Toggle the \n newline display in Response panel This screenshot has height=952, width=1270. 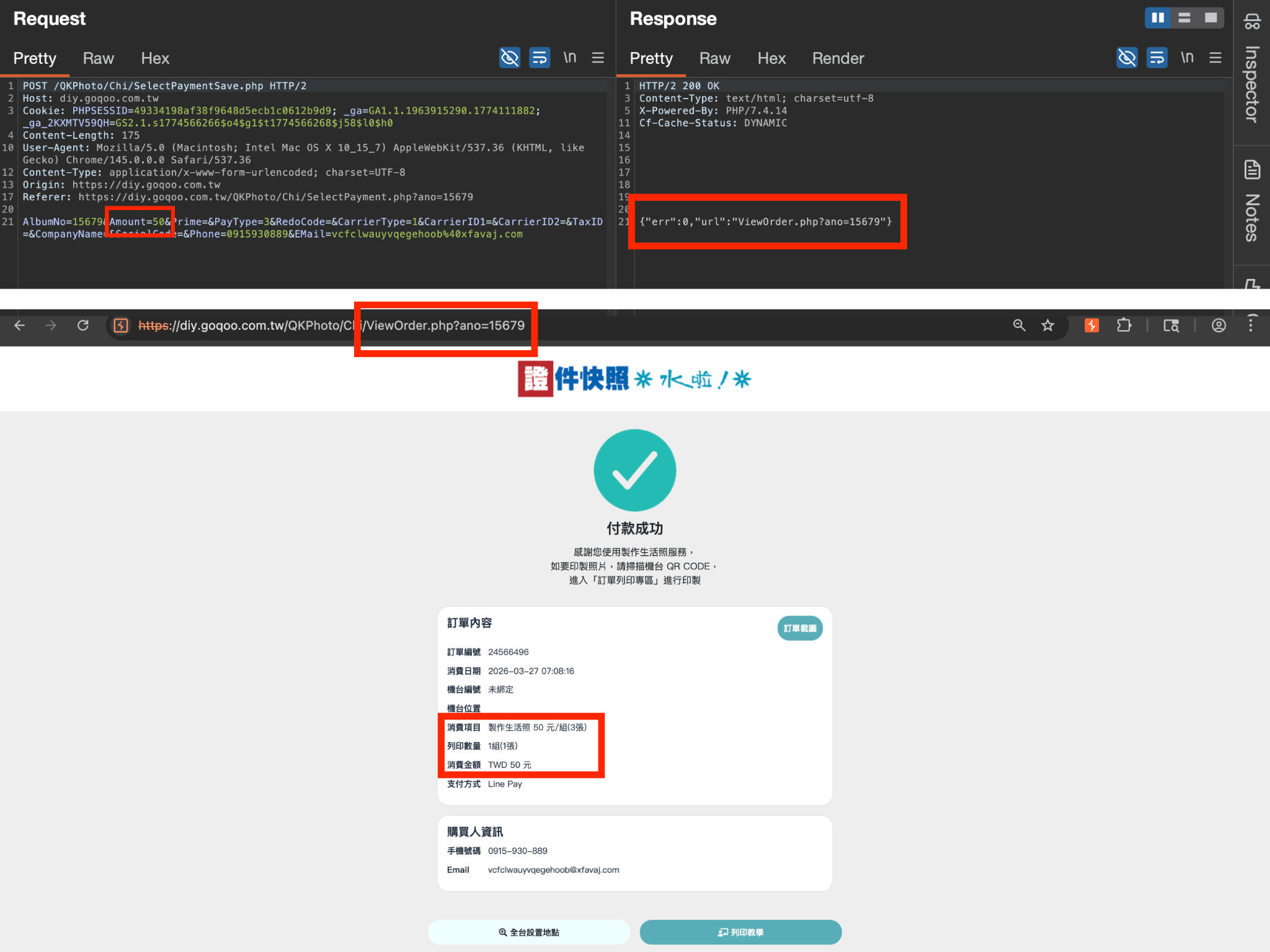[x=1187, y=58]
